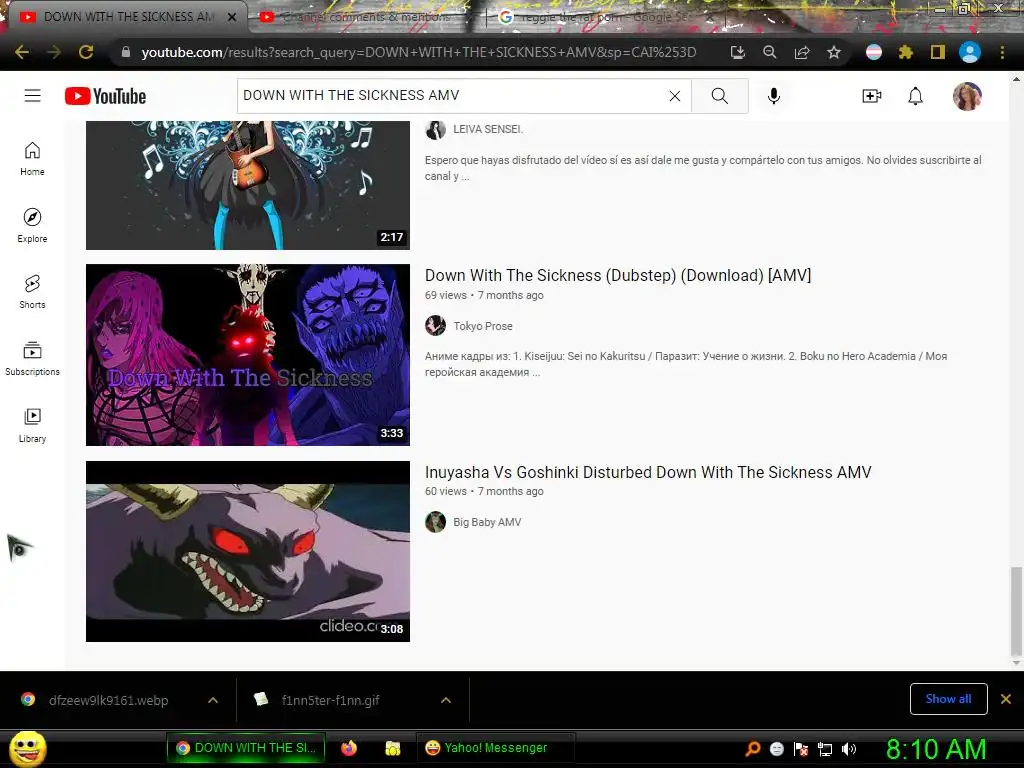Visit Big Baby AMV channel name link
Viewport: 1024px width, 768px height.
pyautogui.click(x=487, y=522)
